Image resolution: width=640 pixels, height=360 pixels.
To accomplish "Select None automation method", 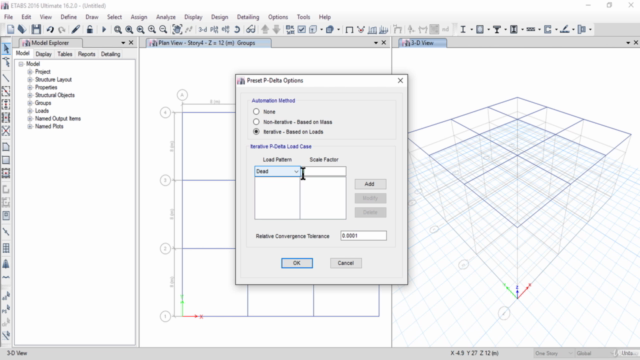I will click(x=256, y=111).
